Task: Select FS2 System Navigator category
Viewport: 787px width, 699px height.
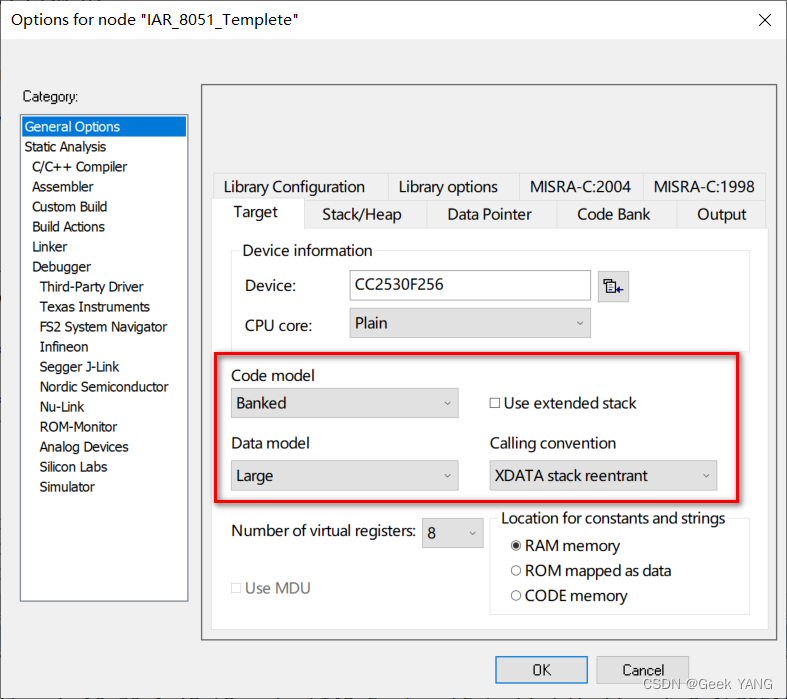Action: 103,327
